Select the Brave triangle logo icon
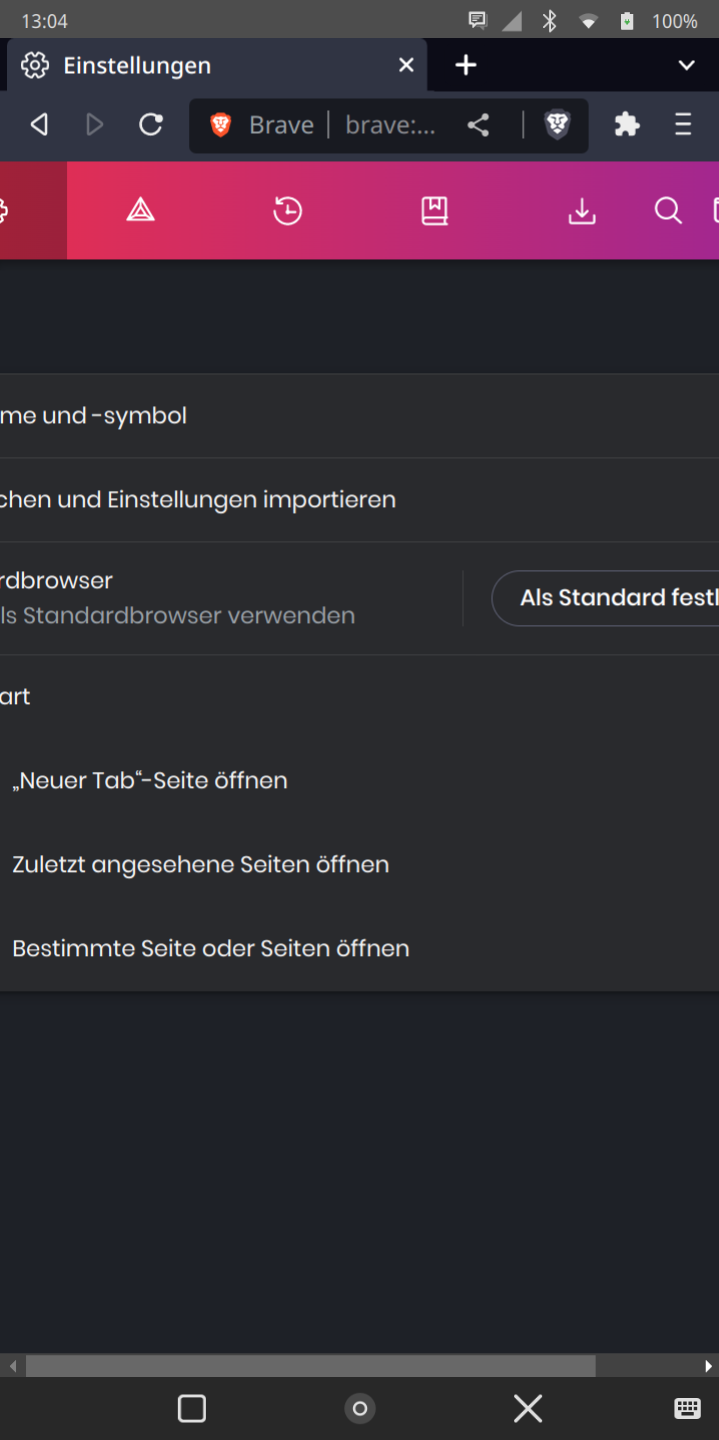Viewport: 719px width, 1440px height. coord(140,210)
